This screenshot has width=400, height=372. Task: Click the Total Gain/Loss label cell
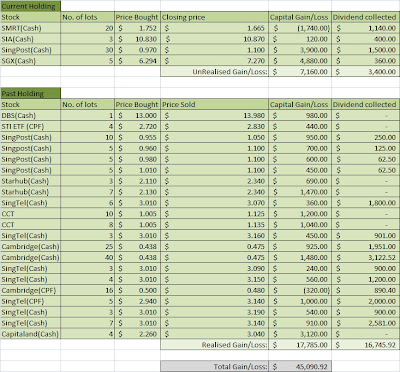tap(214, 366)
